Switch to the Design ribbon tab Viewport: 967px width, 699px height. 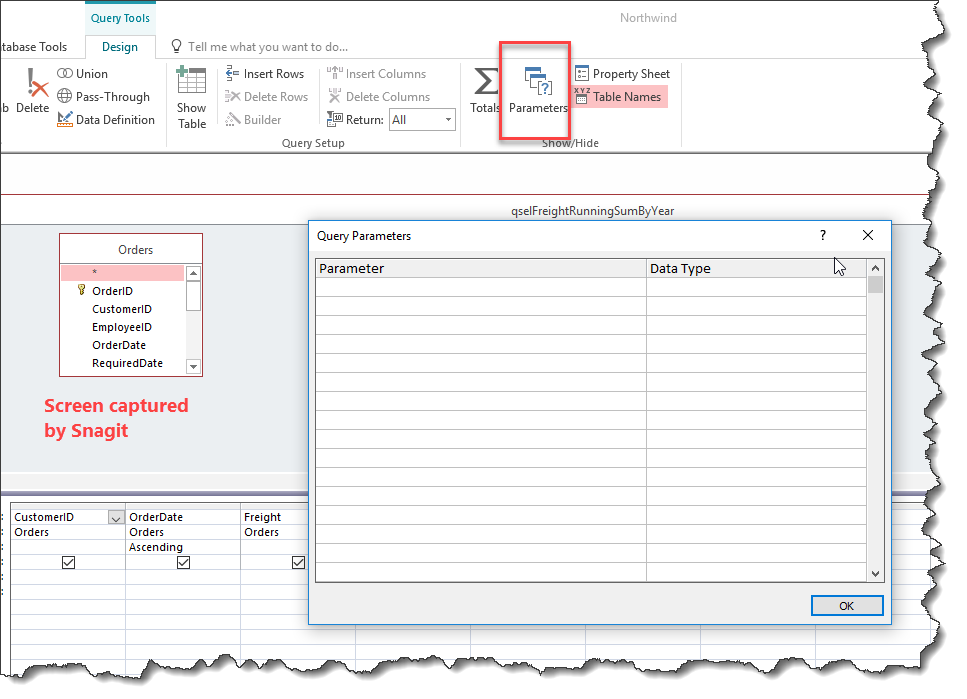point(120,47)
